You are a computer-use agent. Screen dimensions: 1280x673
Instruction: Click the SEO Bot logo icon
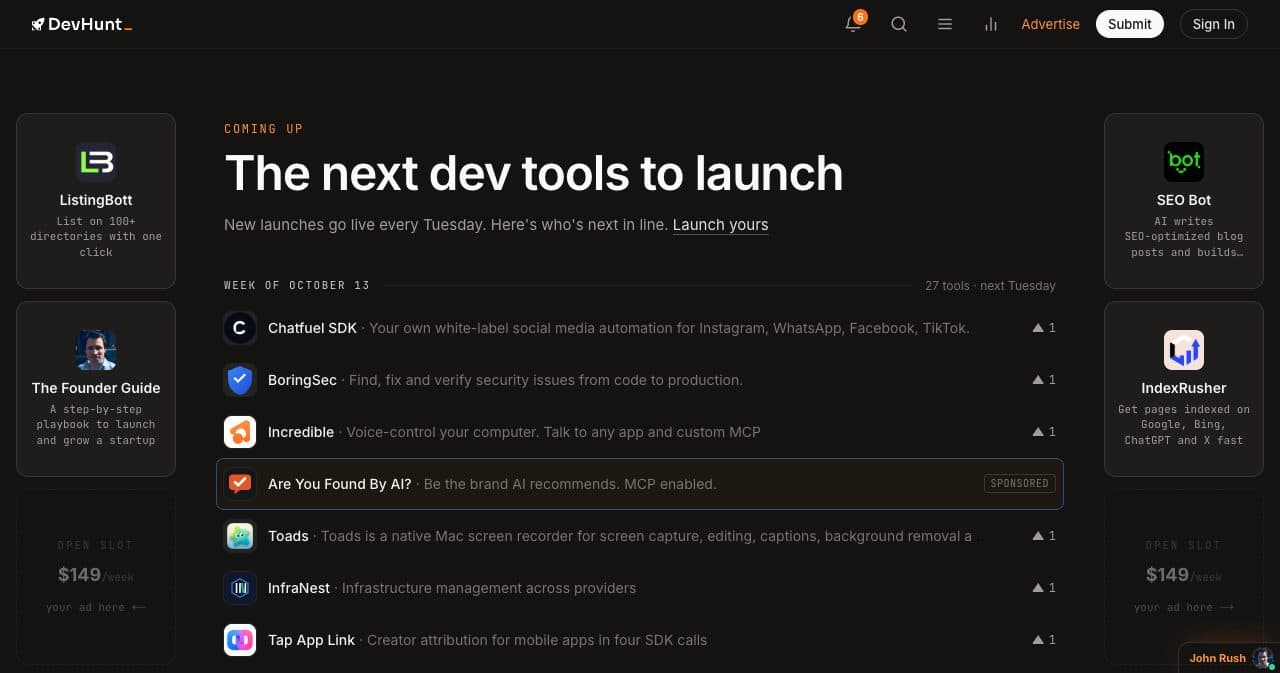[x=1184, y=162]
